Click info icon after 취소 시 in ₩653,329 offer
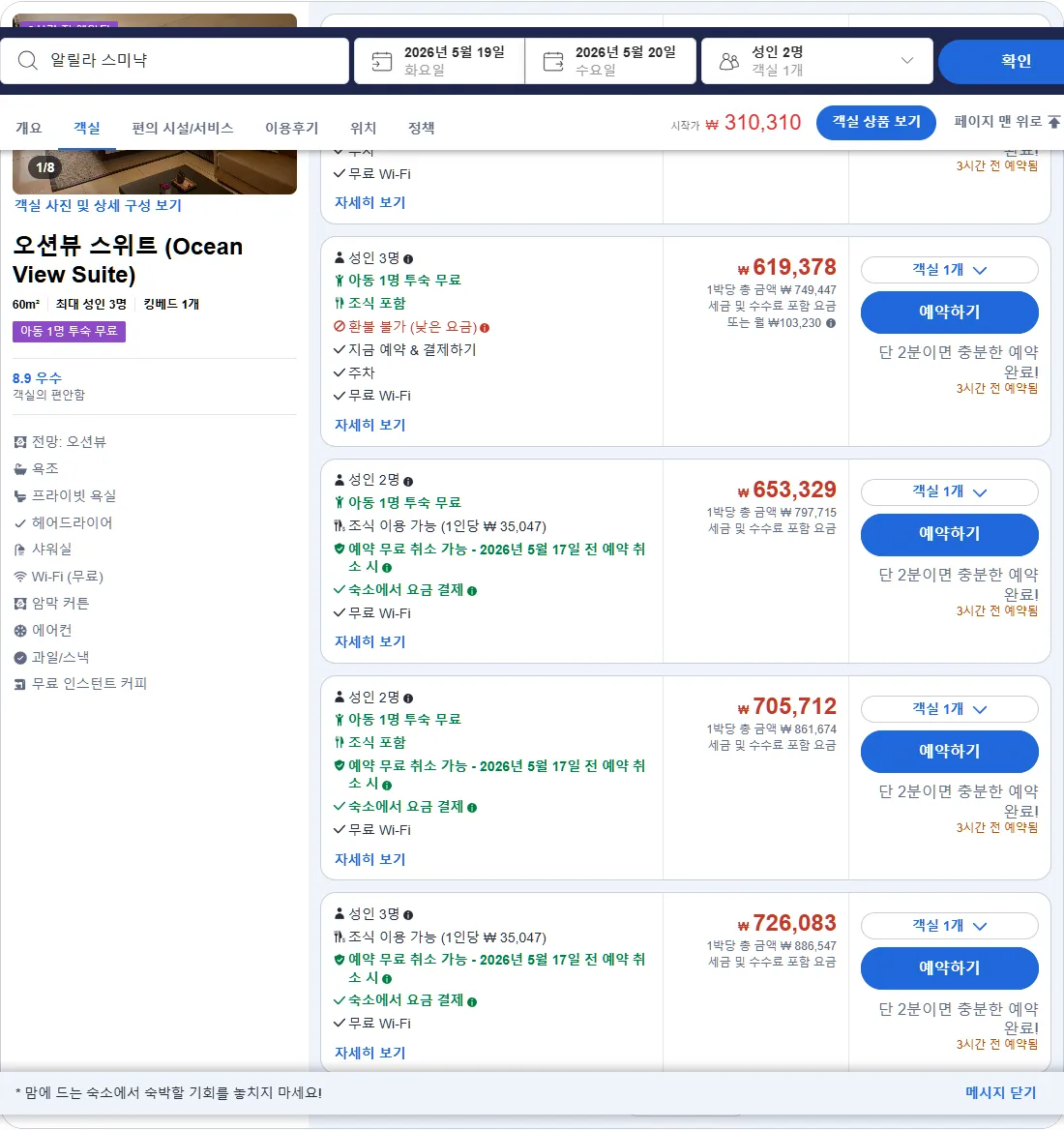 (x=387, y=568)
